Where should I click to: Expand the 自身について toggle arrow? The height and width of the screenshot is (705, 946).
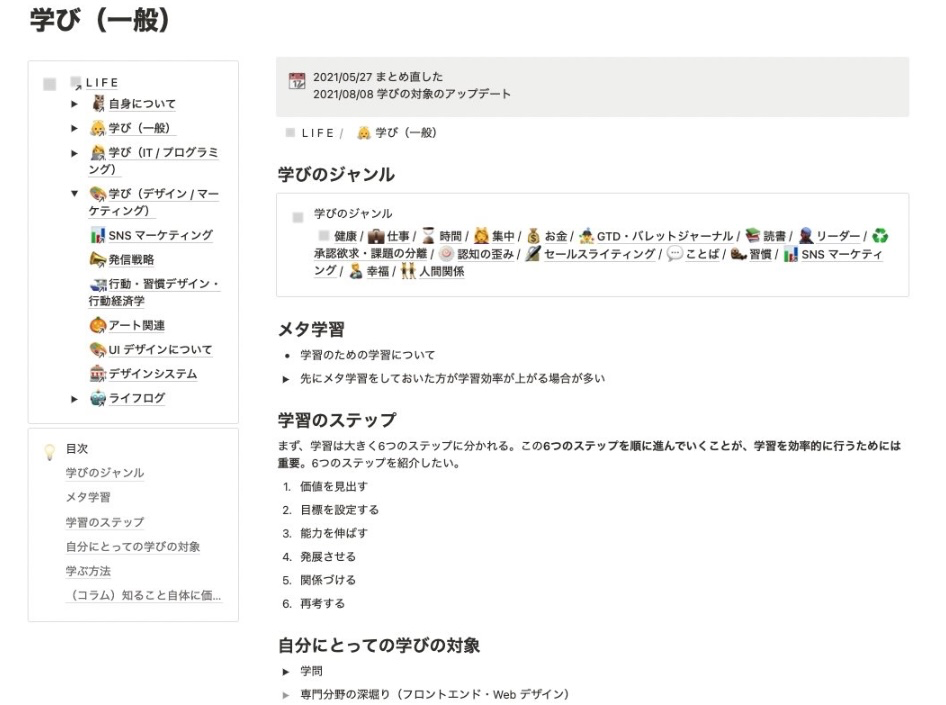(74, 104)
